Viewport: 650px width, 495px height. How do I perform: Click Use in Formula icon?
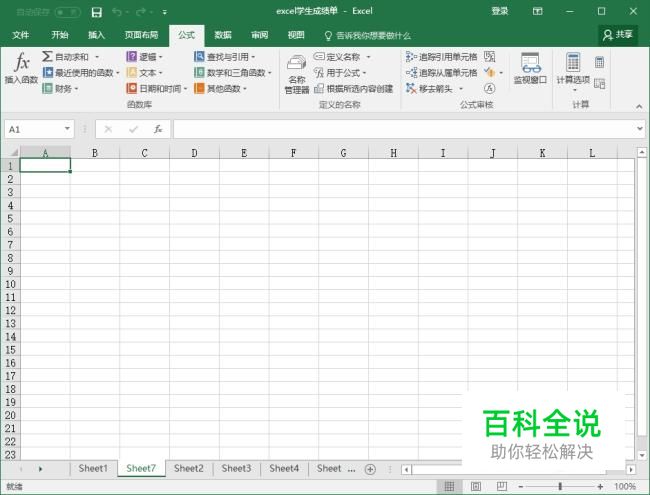[319, 73]
